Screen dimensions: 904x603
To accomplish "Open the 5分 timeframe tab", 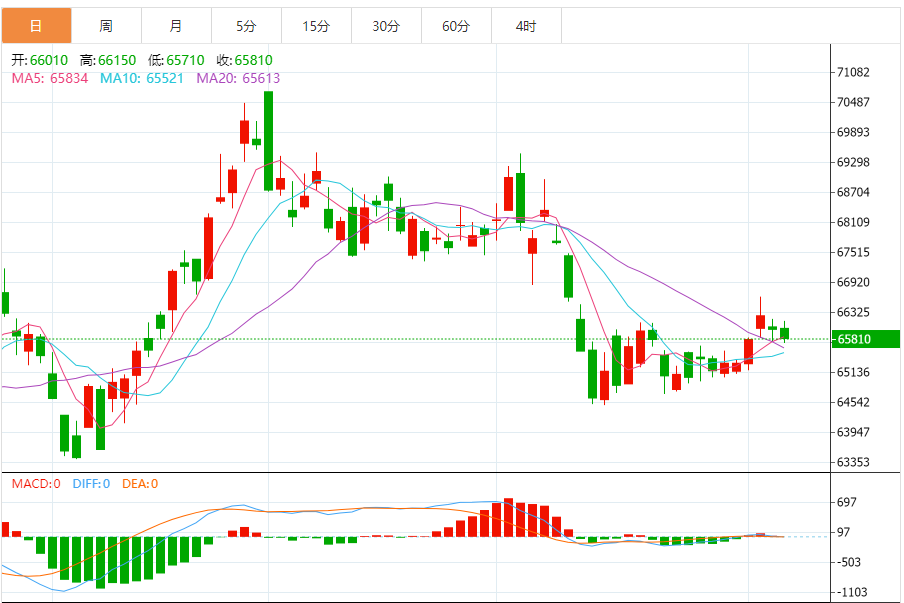I will tap(246, 26).
